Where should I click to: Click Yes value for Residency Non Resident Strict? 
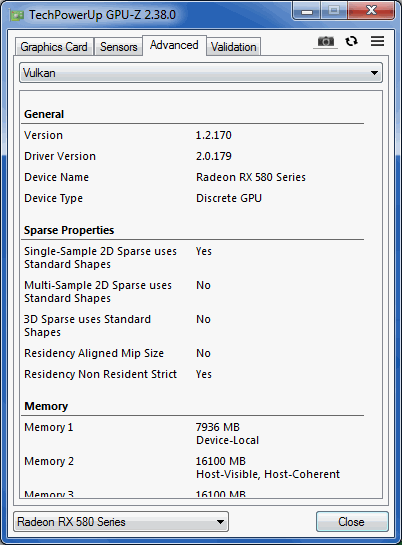pyautogui.click(x=204, y=374)
